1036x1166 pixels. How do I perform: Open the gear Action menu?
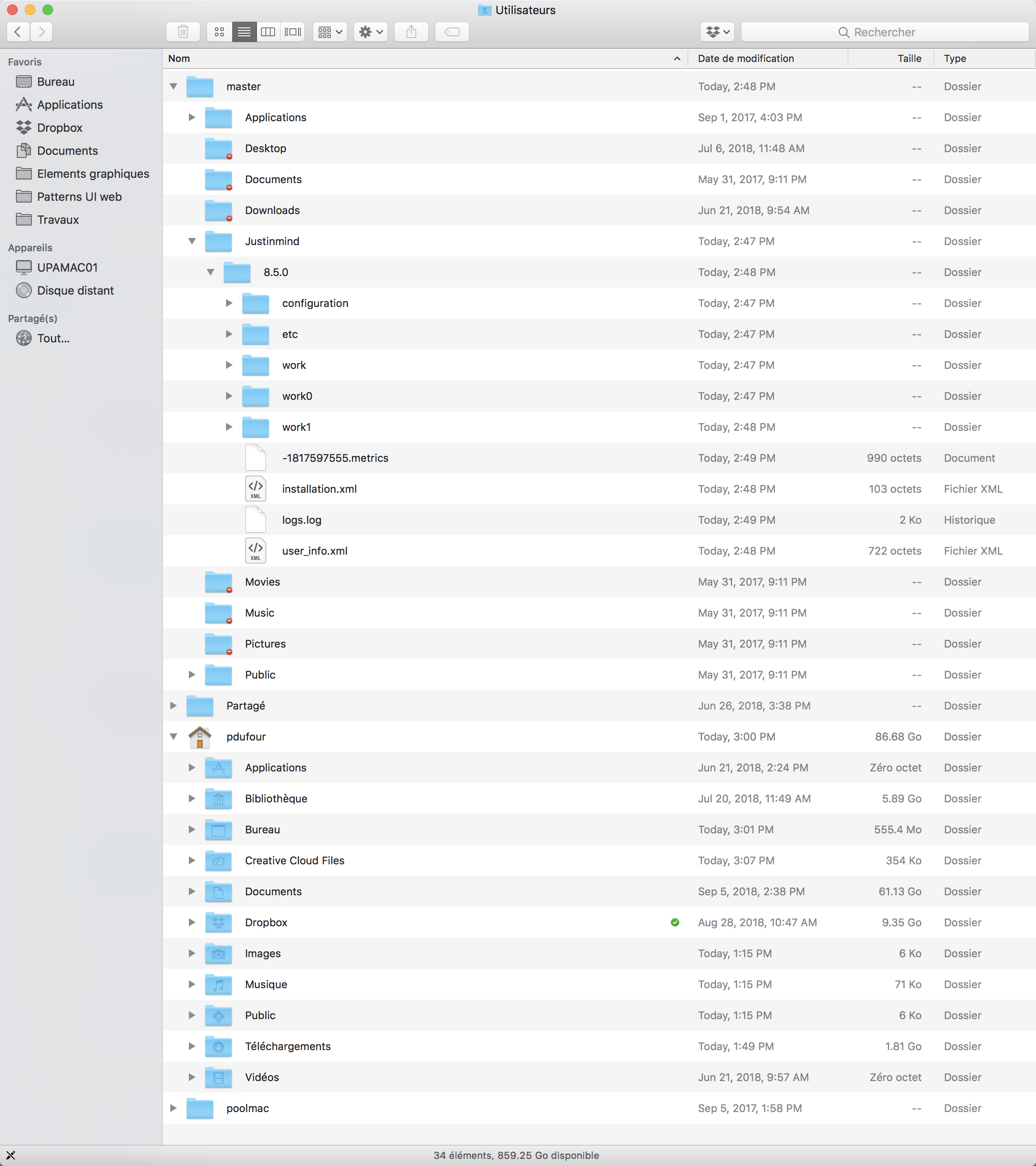(370, 32)
